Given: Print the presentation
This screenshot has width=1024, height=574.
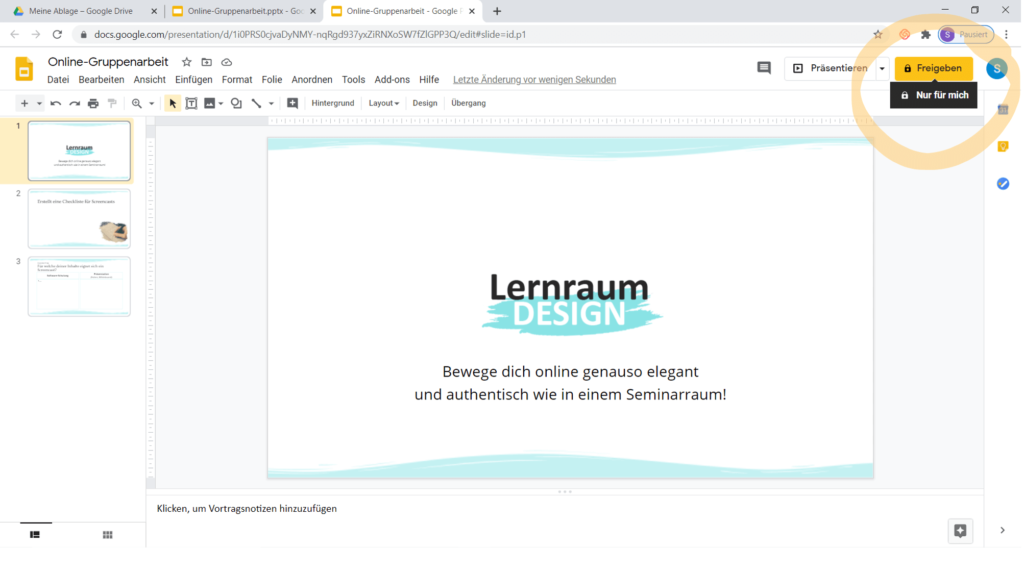Looking at the screenshot, I should 93,103.
